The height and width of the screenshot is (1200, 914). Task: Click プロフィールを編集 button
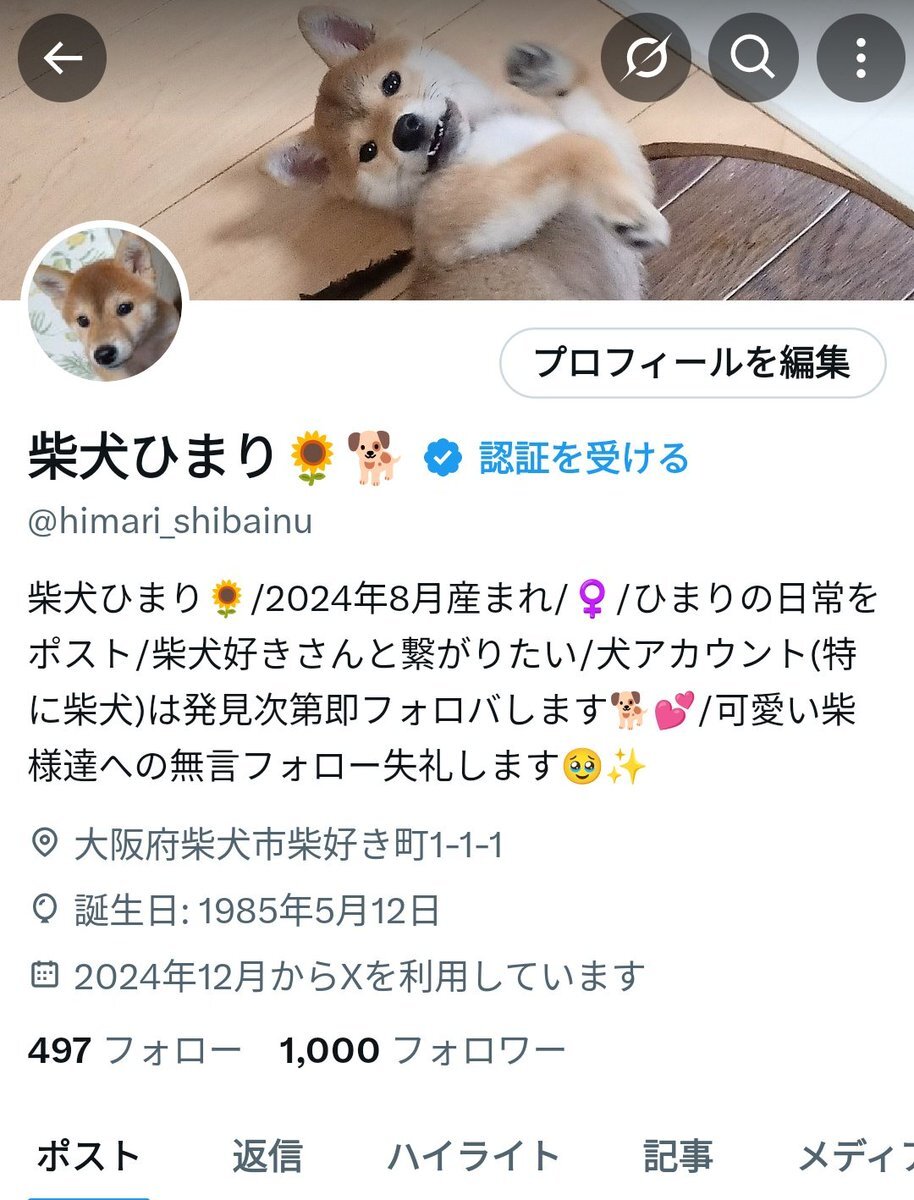tap(692, 362)
